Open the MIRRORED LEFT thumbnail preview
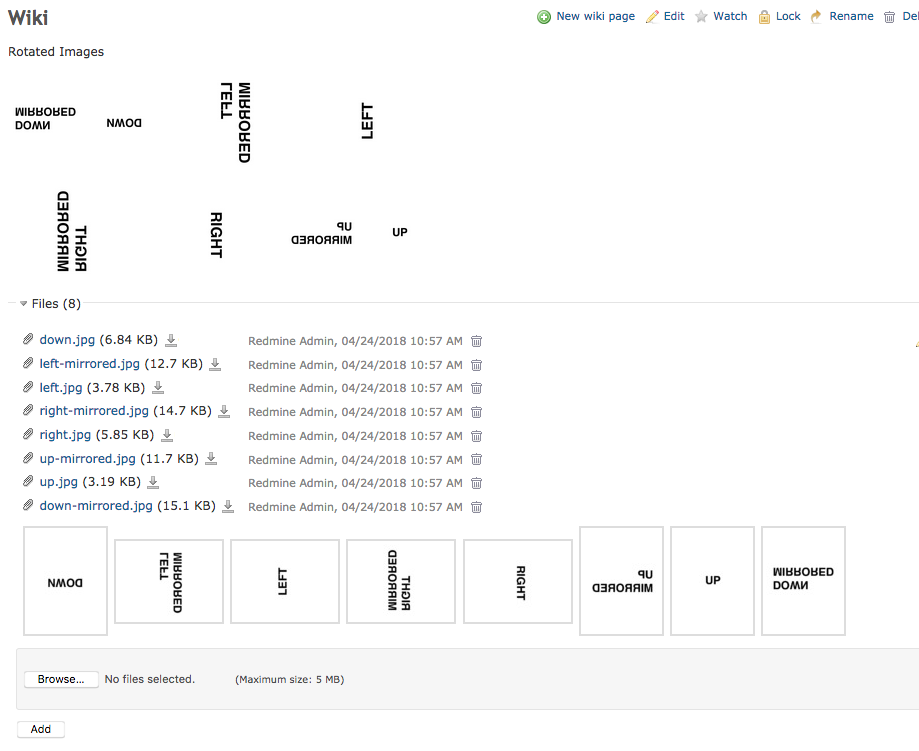Viewport: 919px width, 751px height. (x=169, y=582)
